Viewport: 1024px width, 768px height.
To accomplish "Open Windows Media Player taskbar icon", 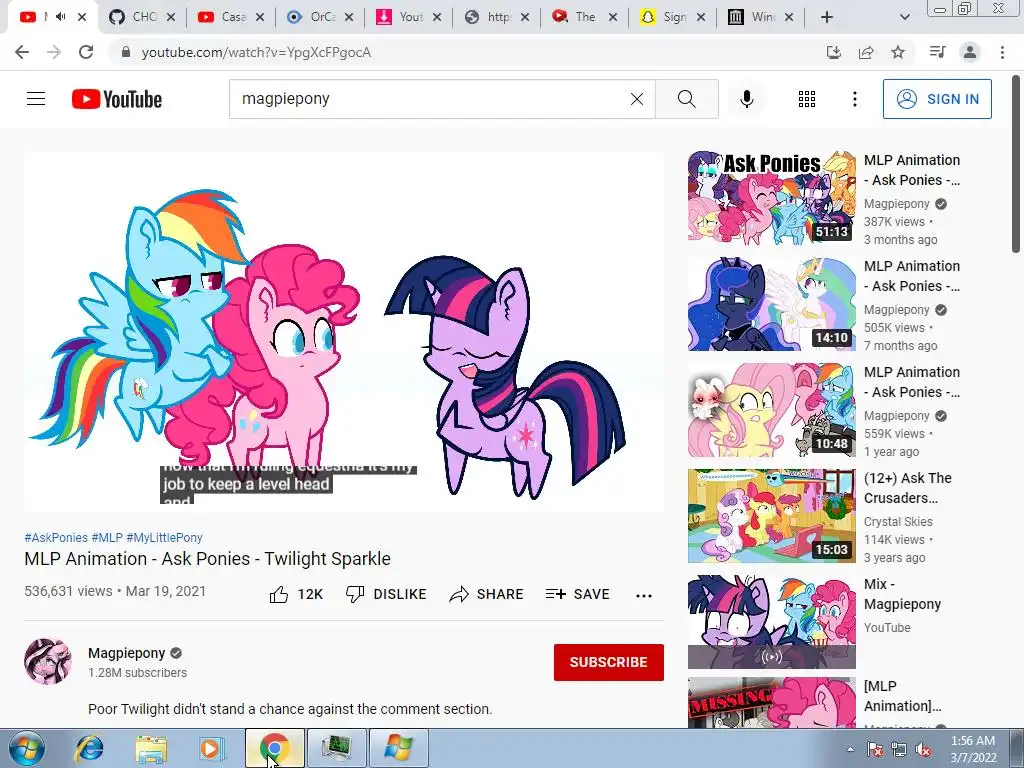I will [x=212, y=748].
